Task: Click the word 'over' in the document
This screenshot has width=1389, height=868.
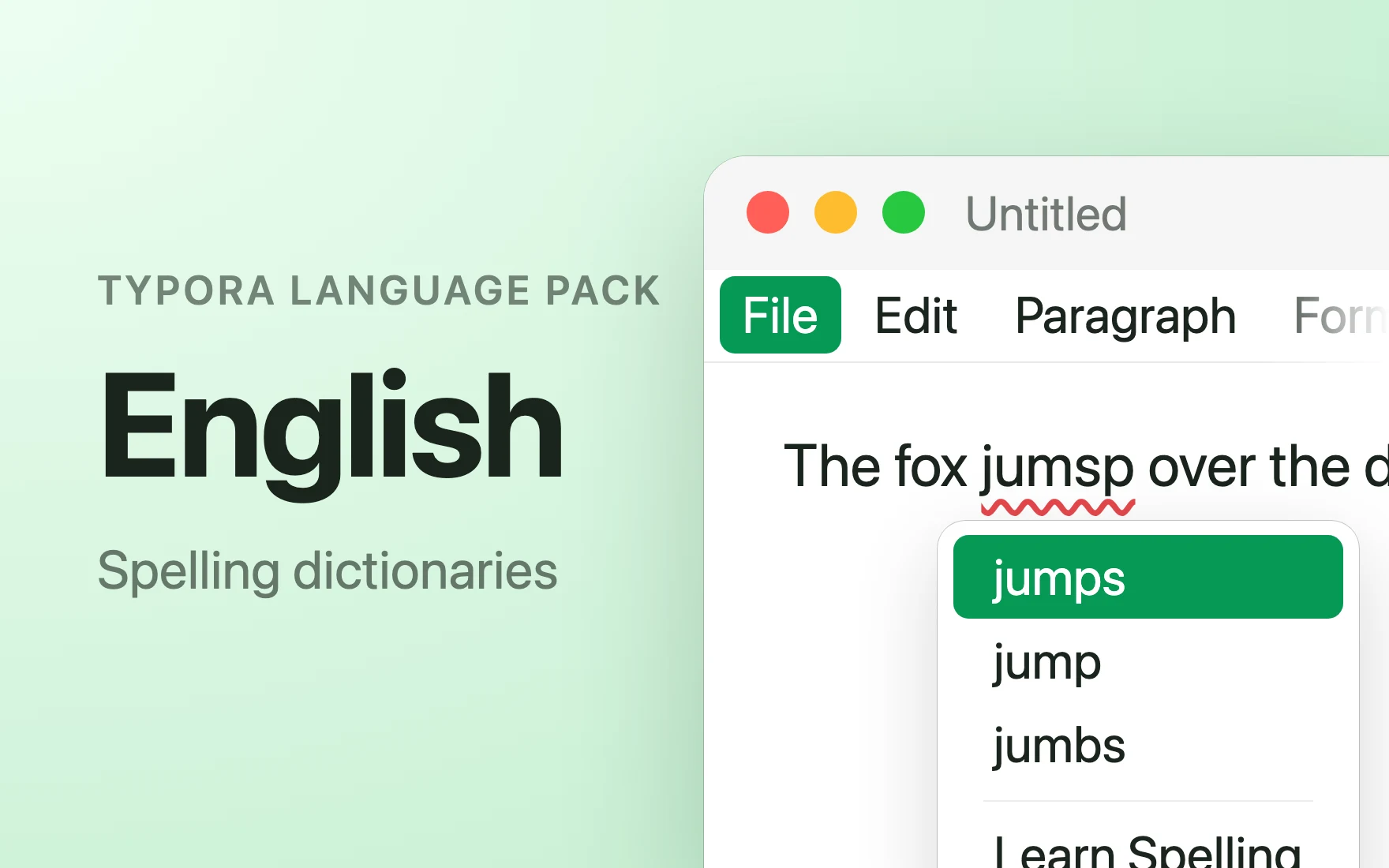Action: [x=1200, y=467]
